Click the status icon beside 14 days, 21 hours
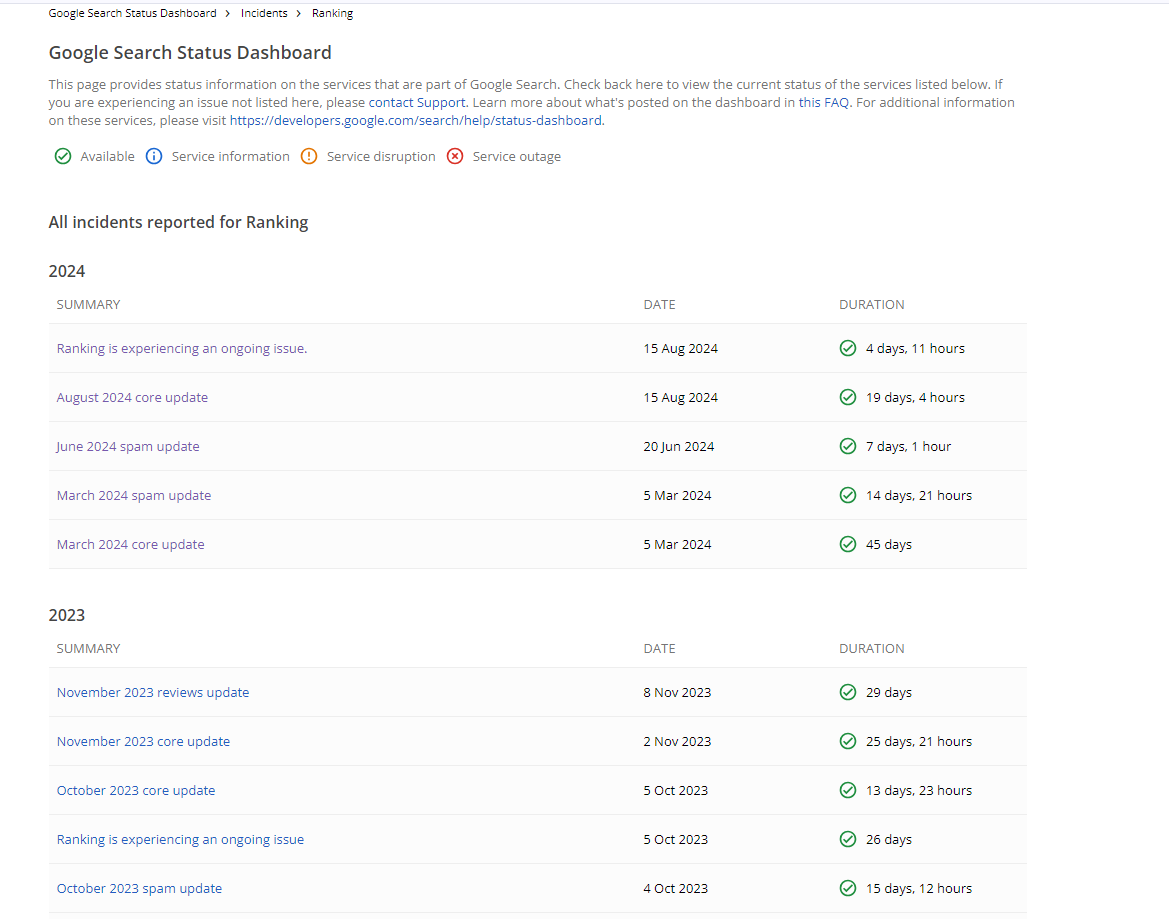The width and height of the screenshot is (1169, 919). click(848, 496)
